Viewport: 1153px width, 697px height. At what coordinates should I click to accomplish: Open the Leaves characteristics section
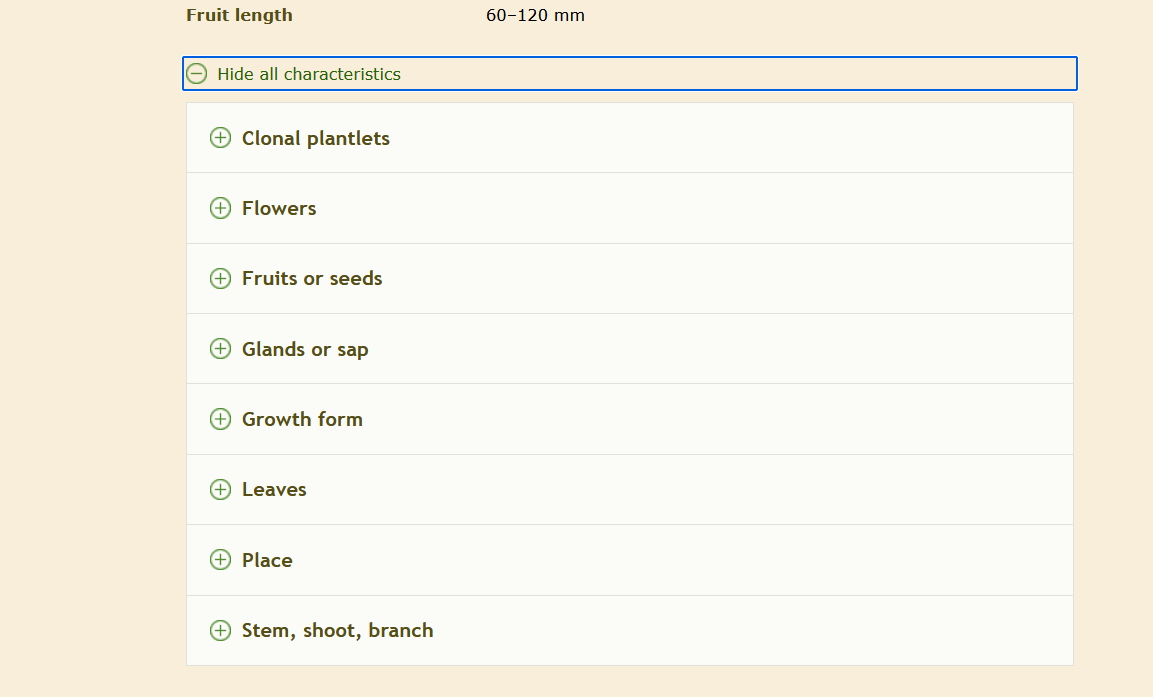274,489
